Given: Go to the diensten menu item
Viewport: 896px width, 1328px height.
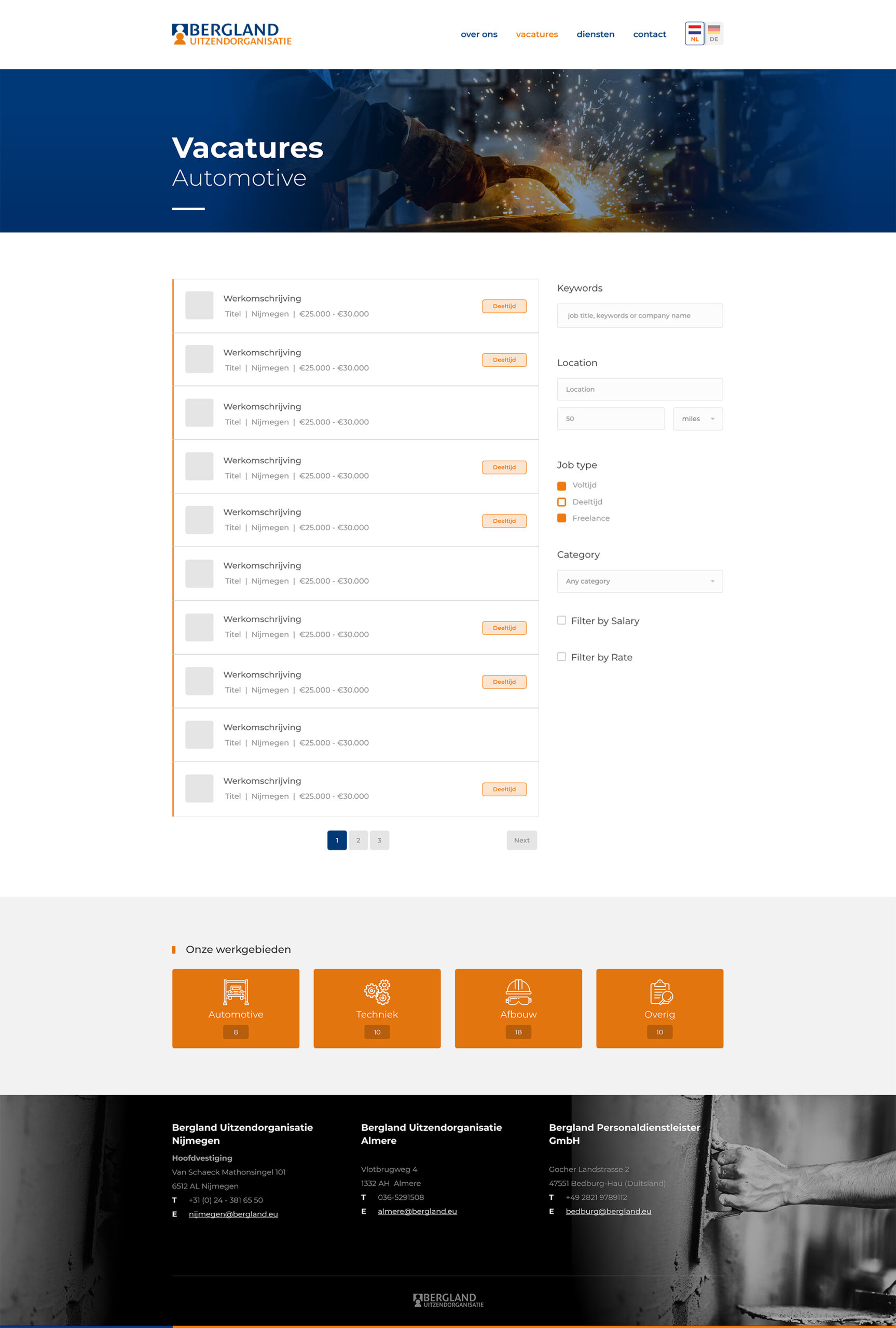Looking at the screenshot, I should click(x=595, y=34).
